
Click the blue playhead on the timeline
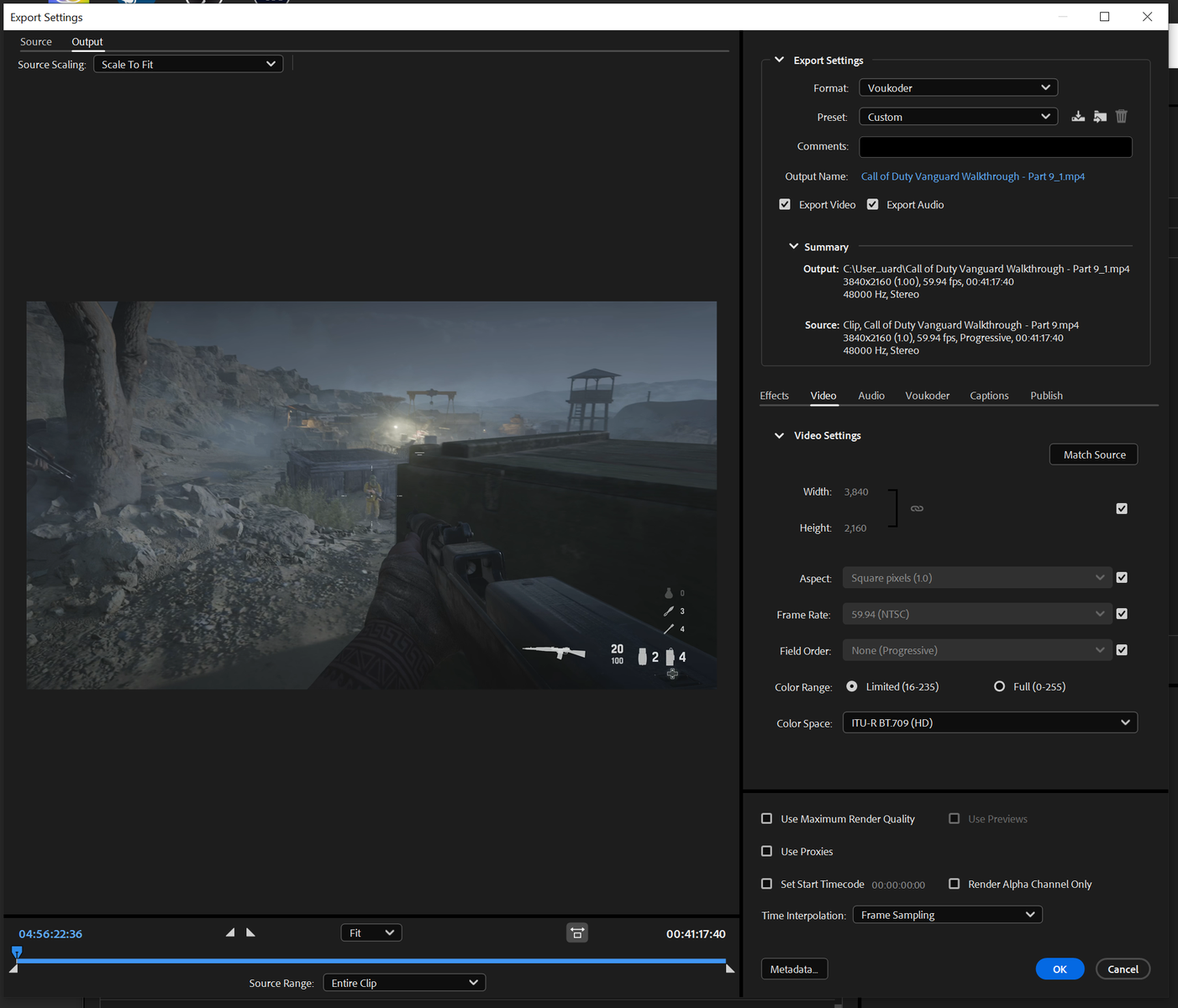point(17,953)
